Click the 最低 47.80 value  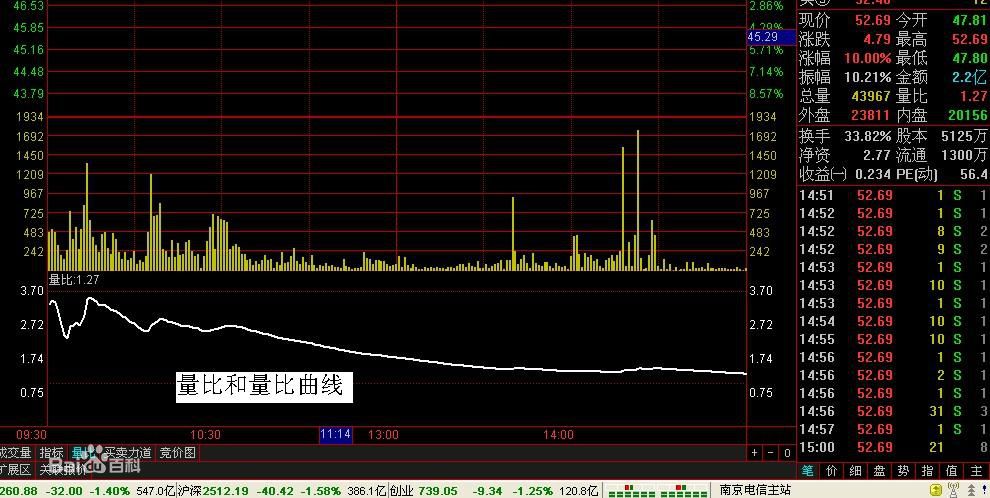click(970, 59)
